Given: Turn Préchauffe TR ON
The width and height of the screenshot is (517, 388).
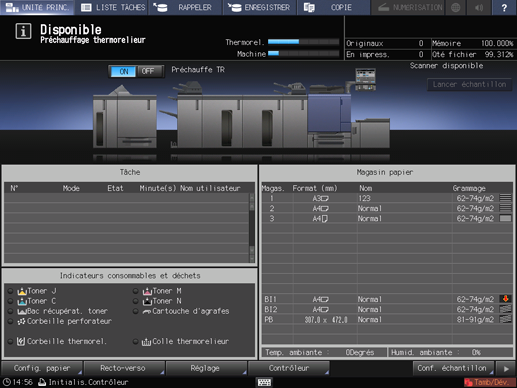Looking at the screenshot, I should (x=123, y=71).
